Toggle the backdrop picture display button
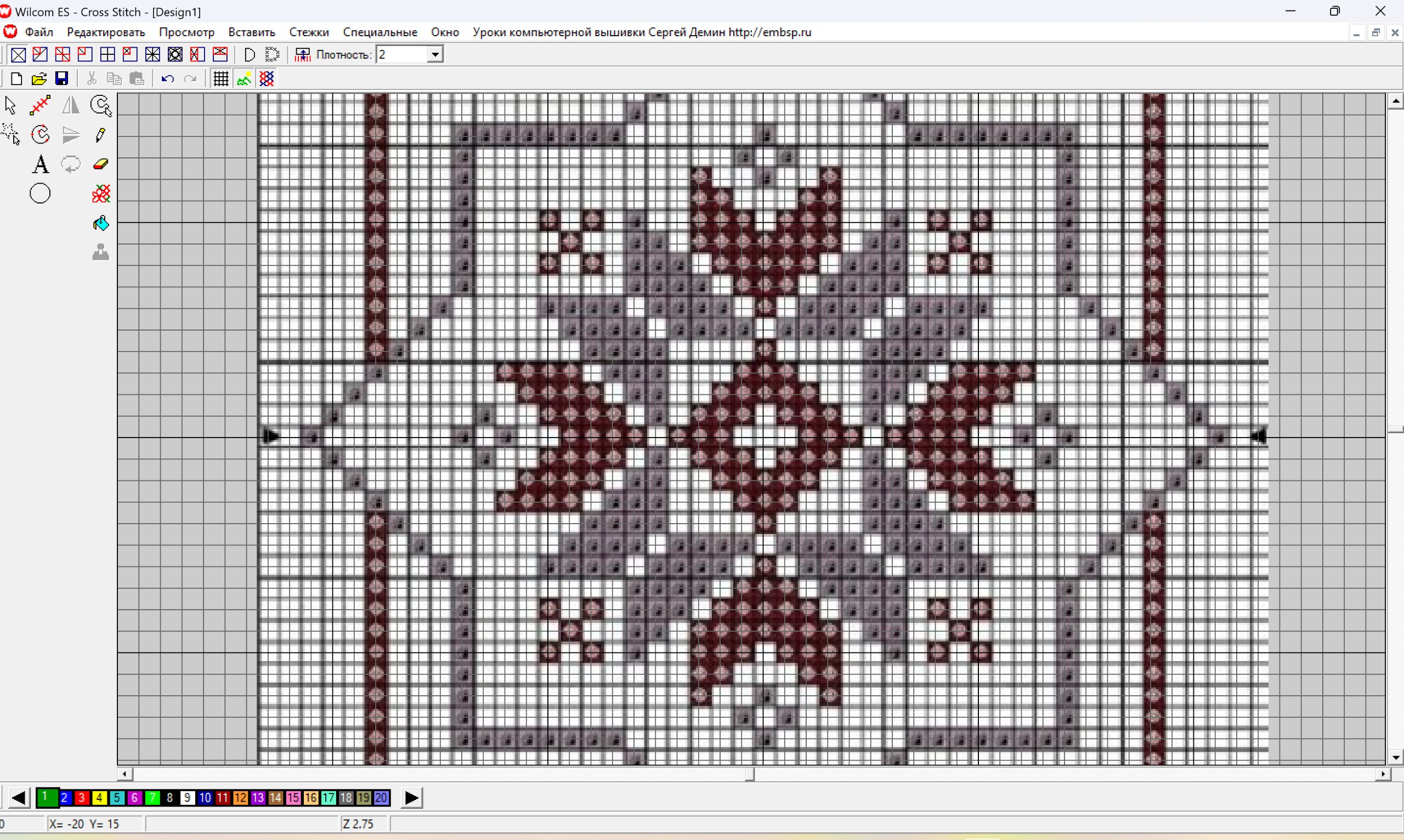This screenshot has height=840, width=1404. [x=244, y=78]
